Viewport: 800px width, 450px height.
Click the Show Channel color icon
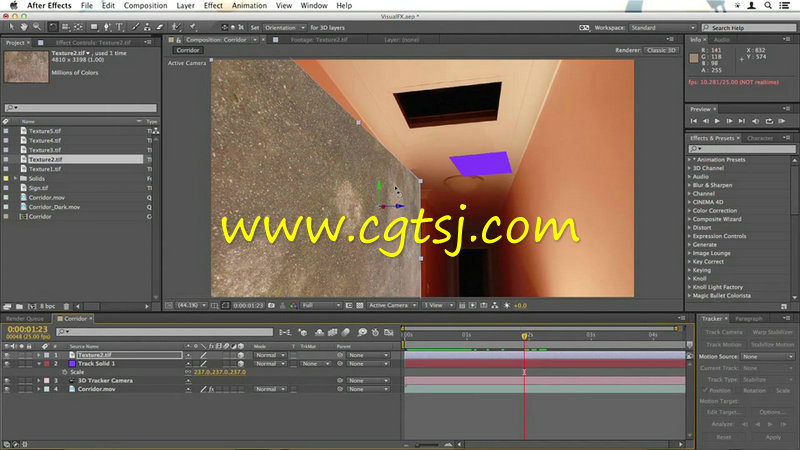(293, 306)
